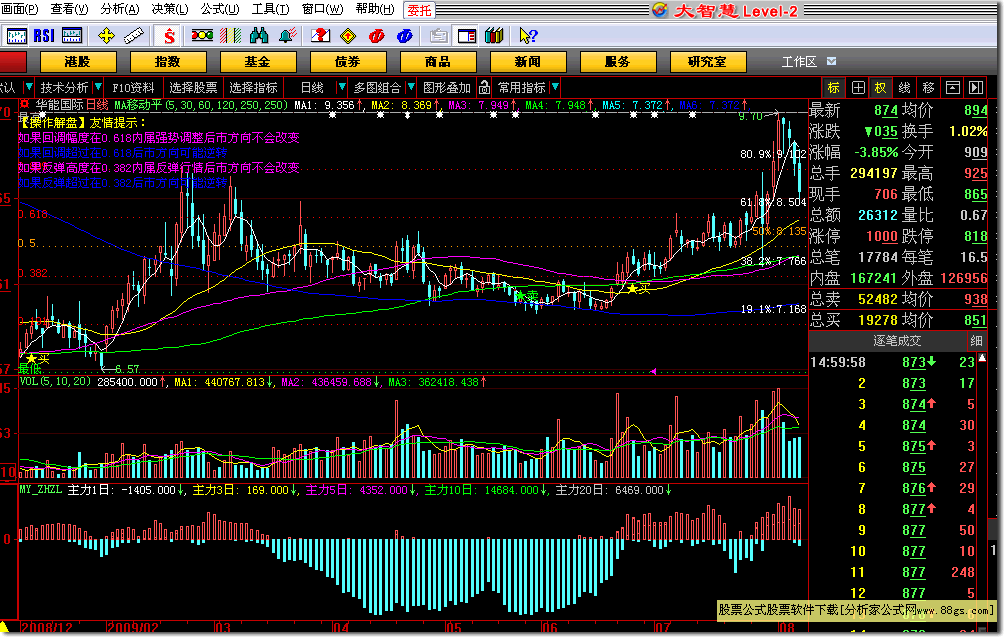The image size is (1007, 639).
Task: Click the traffic light signal icon
Action: (x=202, y=36)
